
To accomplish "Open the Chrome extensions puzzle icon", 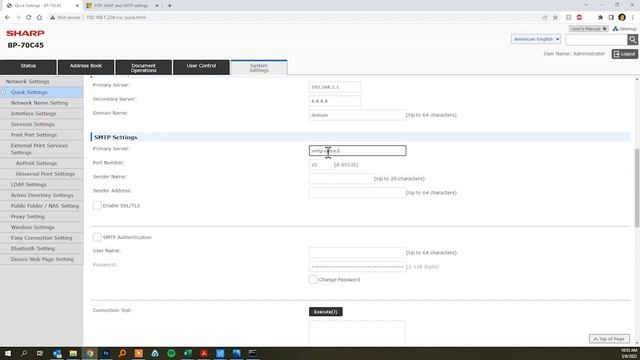I will tap(600, 18).
